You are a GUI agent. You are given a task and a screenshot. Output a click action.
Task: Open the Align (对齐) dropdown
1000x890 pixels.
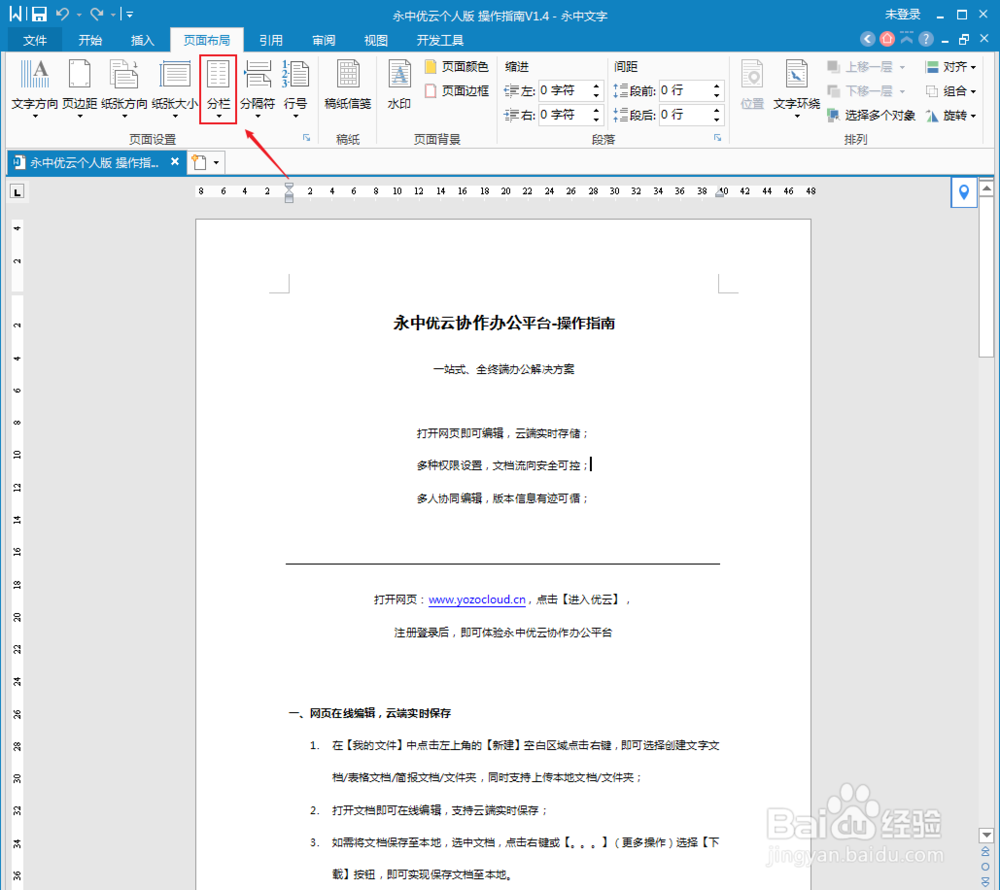[951, 67]
